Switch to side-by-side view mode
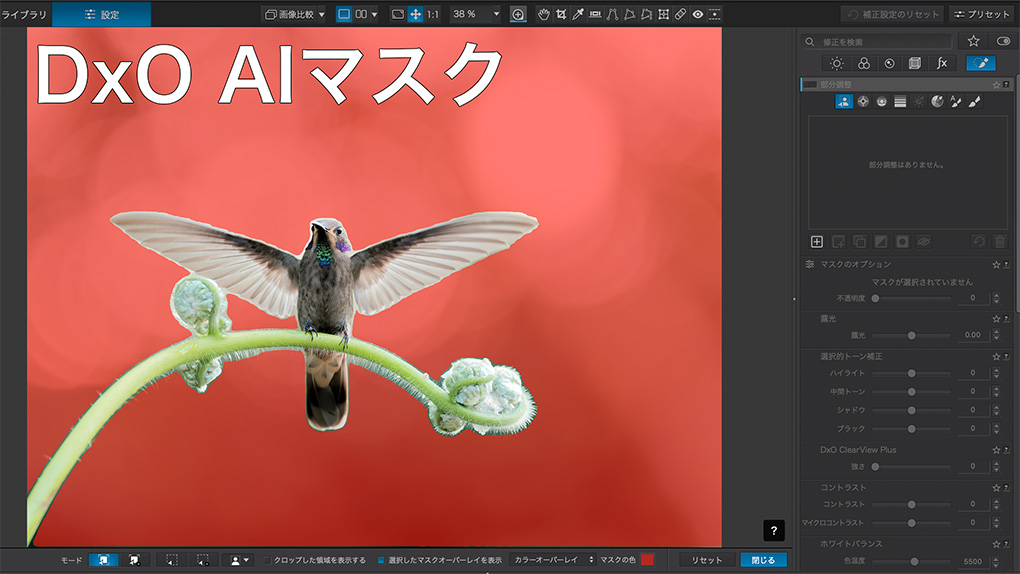 [x=361, y=14]
